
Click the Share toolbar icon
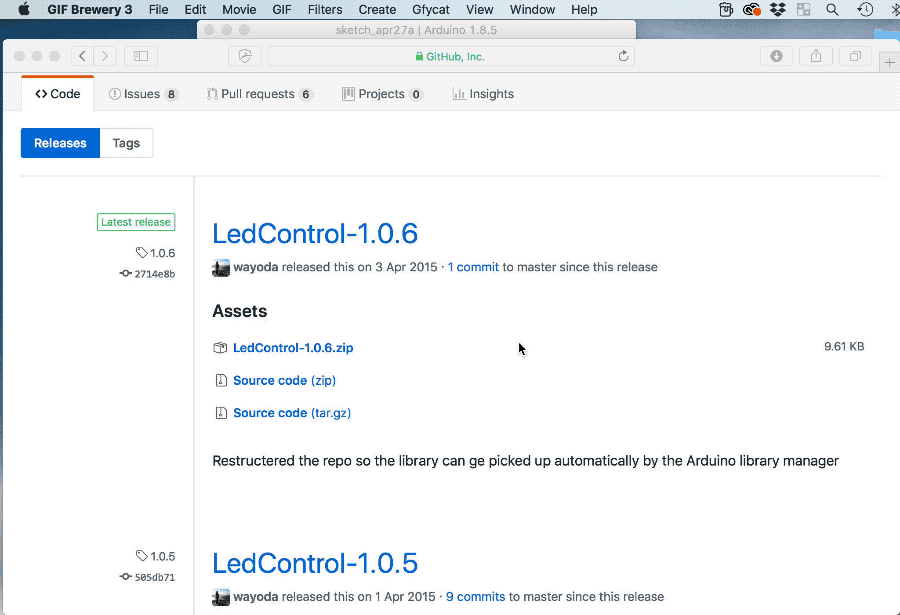click(816, 57)
